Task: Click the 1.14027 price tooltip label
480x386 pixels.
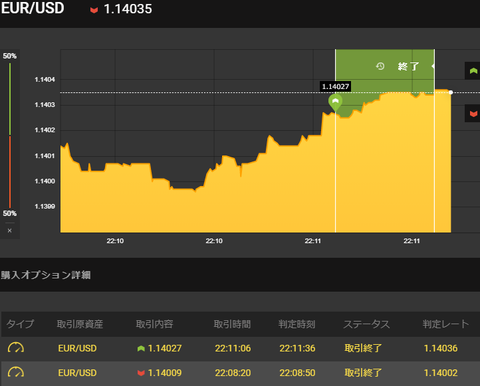Action: point(336,87)
